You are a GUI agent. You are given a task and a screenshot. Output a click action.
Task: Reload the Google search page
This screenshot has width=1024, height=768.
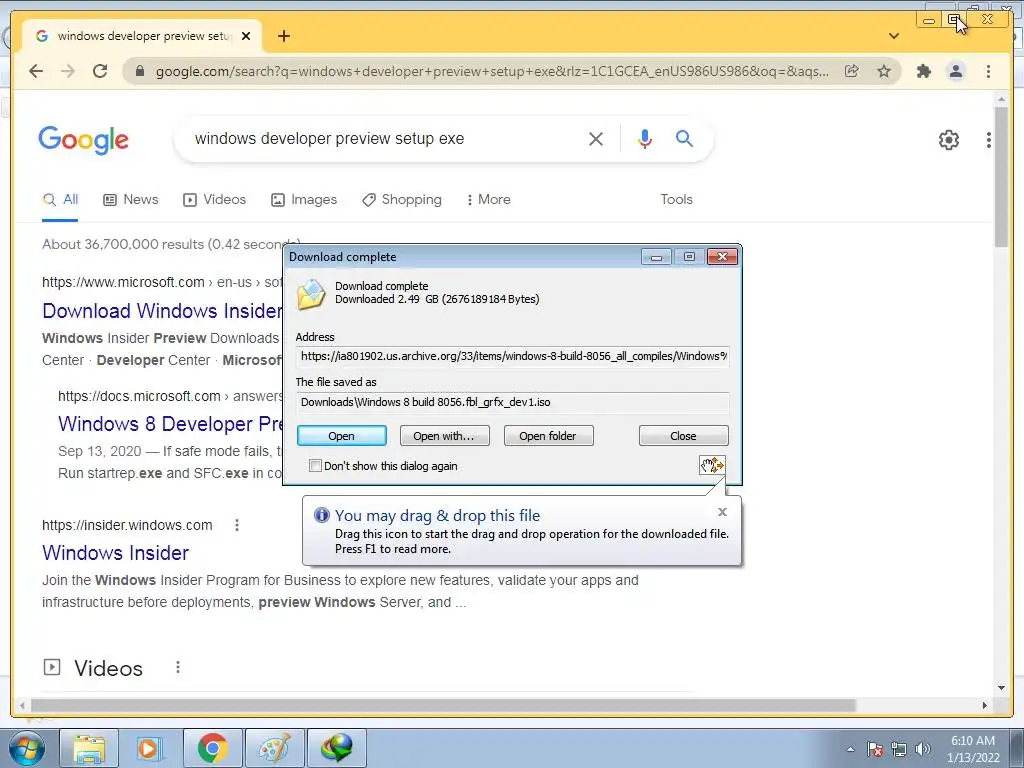[100, 71]
